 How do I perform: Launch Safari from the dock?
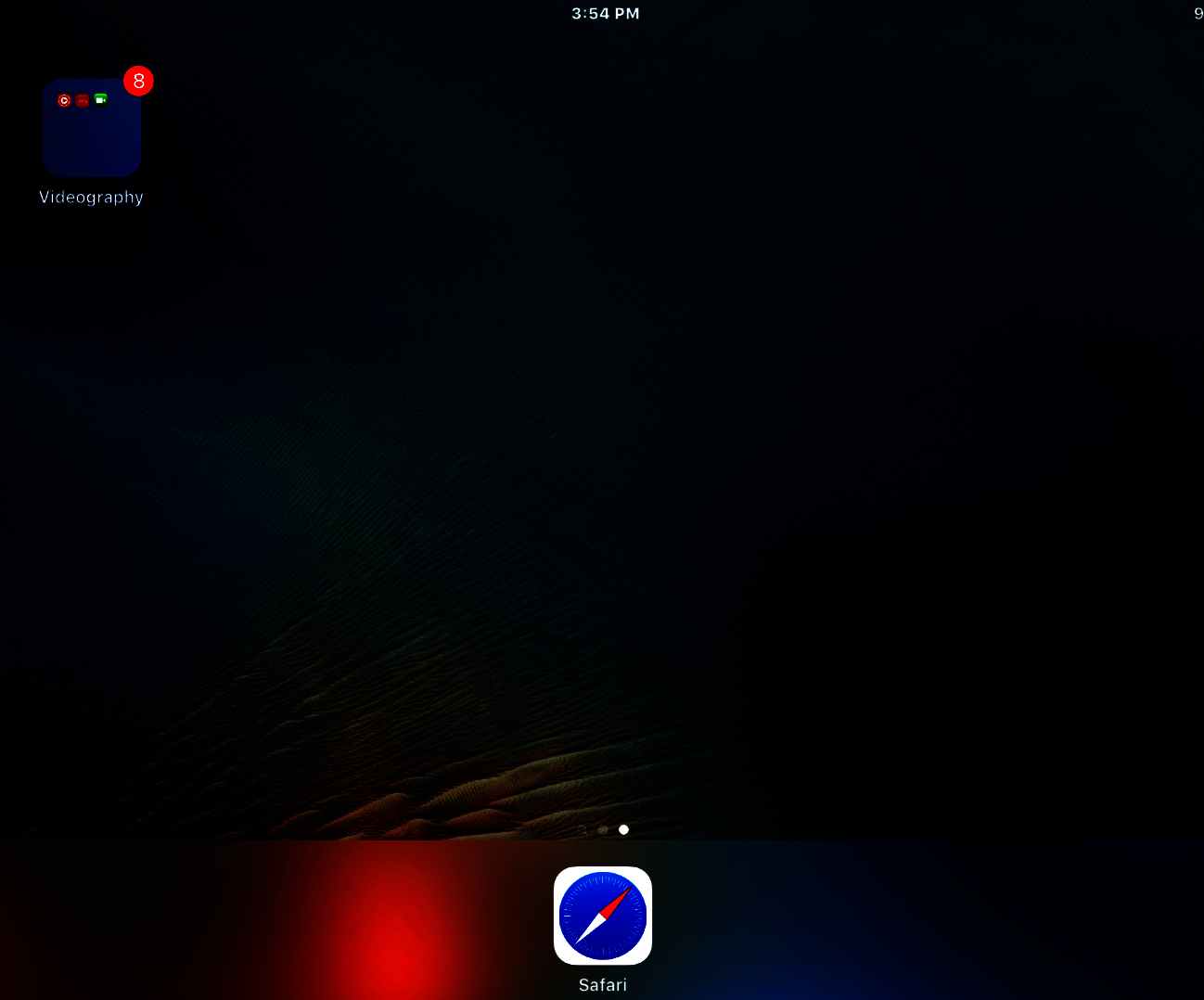click(x=602, y=916)
